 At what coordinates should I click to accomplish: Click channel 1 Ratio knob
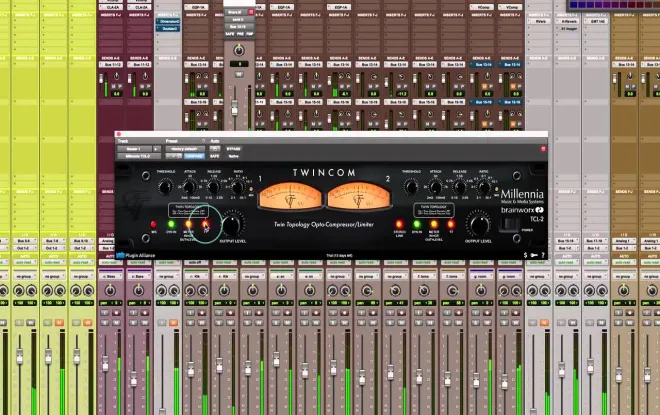pos(237,187)
